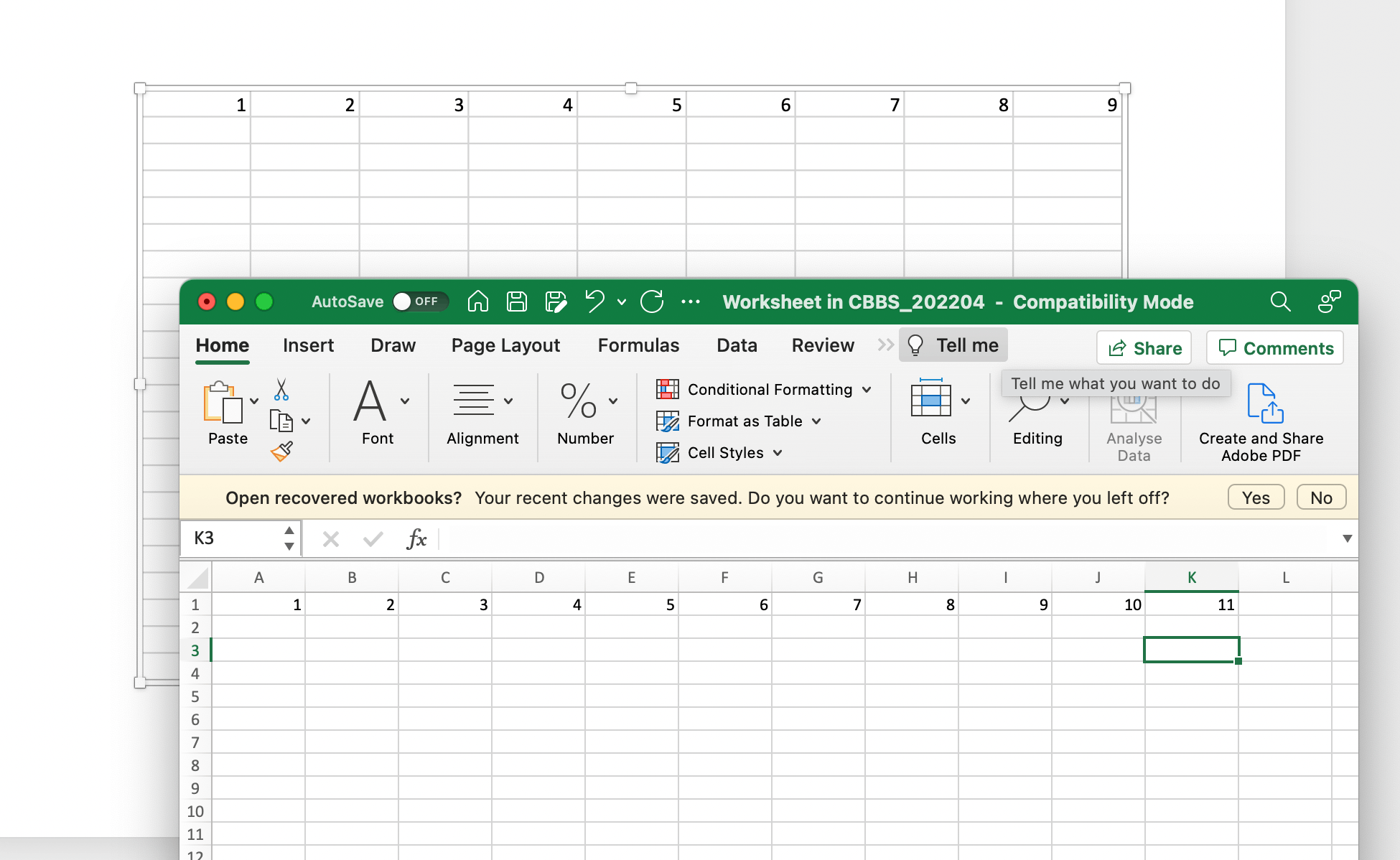
Task: Click the Cut scissors icon
Action: tap(281, 390)
